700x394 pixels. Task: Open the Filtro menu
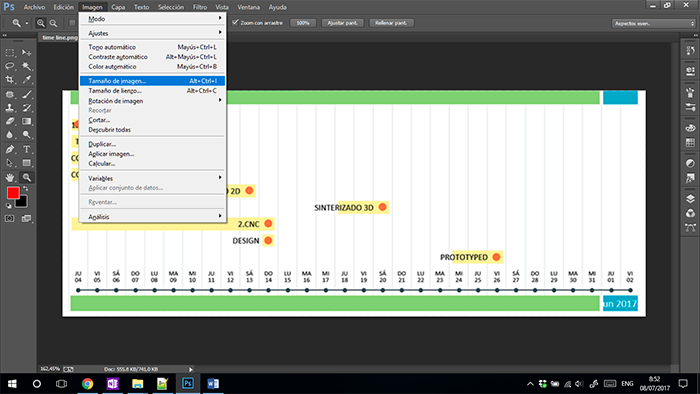200,7
